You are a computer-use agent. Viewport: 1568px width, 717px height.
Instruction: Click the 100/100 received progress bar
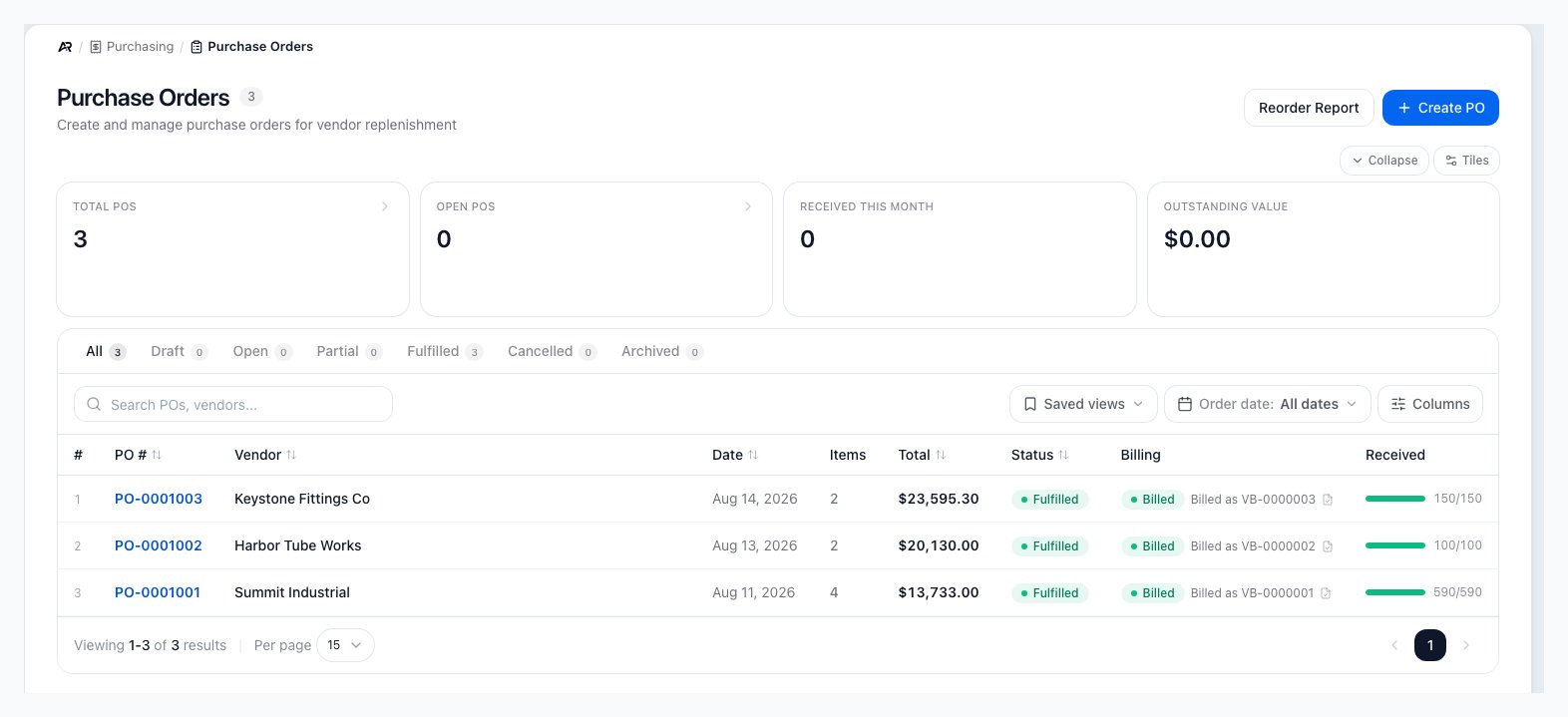(x=1394, y=545)
